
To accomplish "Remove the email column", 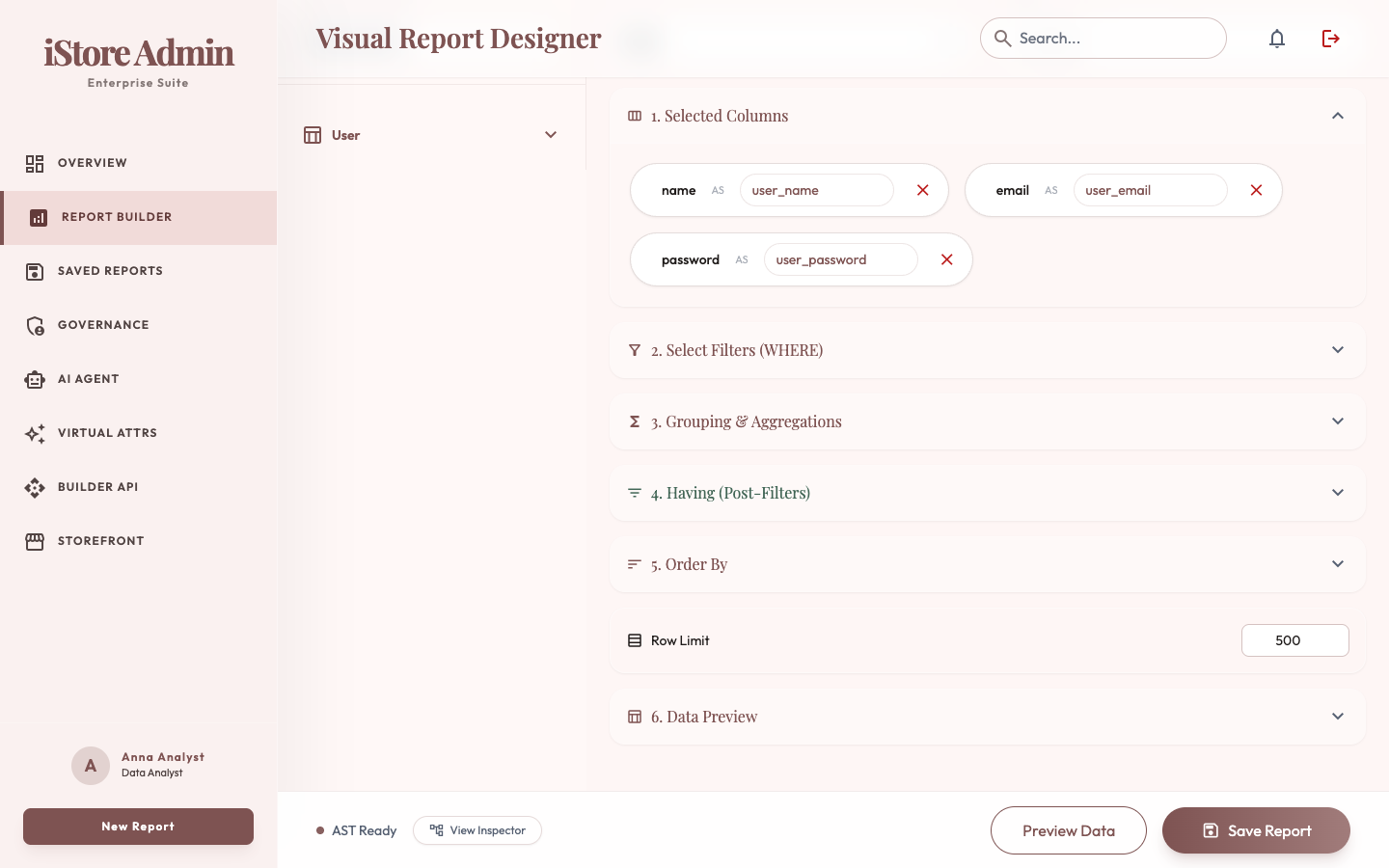I will [1256, 190].
